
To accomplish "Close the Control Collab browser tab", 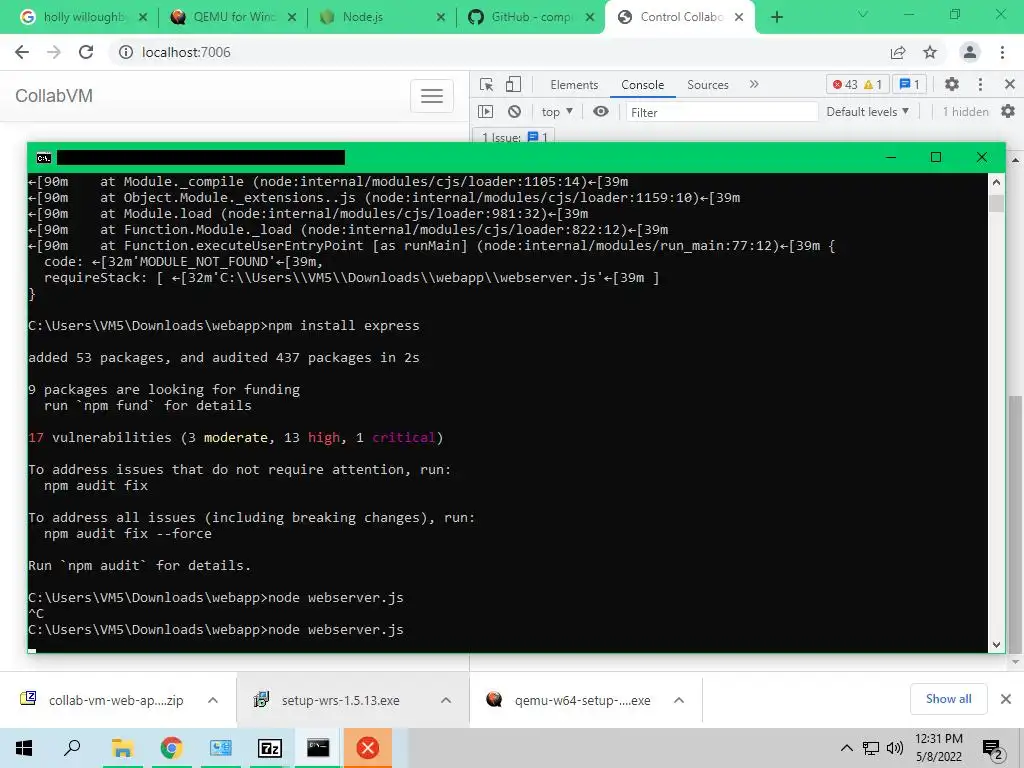I will coord(739,17).
